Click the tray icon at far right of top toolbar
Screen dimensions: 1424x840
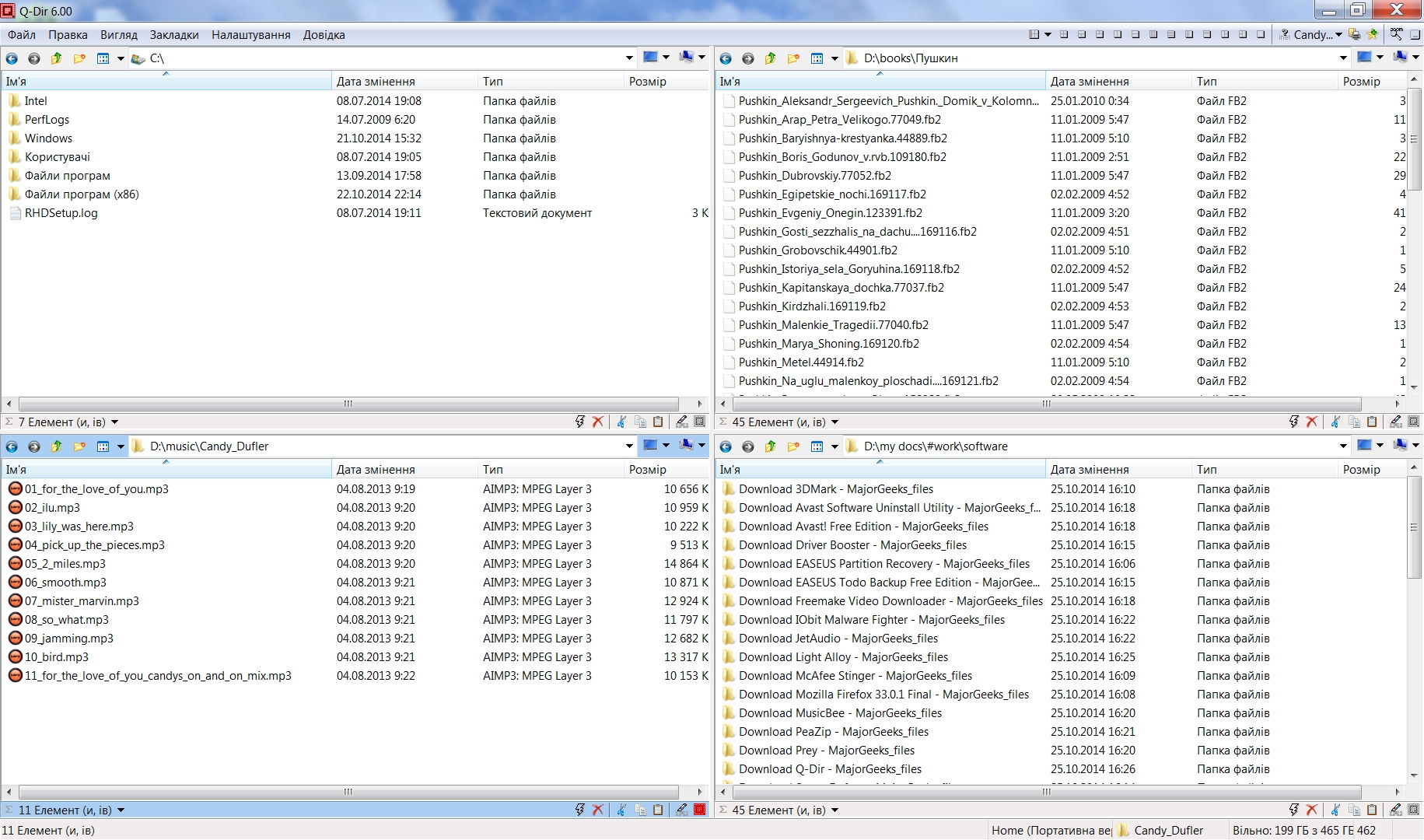click(1415, 34)
